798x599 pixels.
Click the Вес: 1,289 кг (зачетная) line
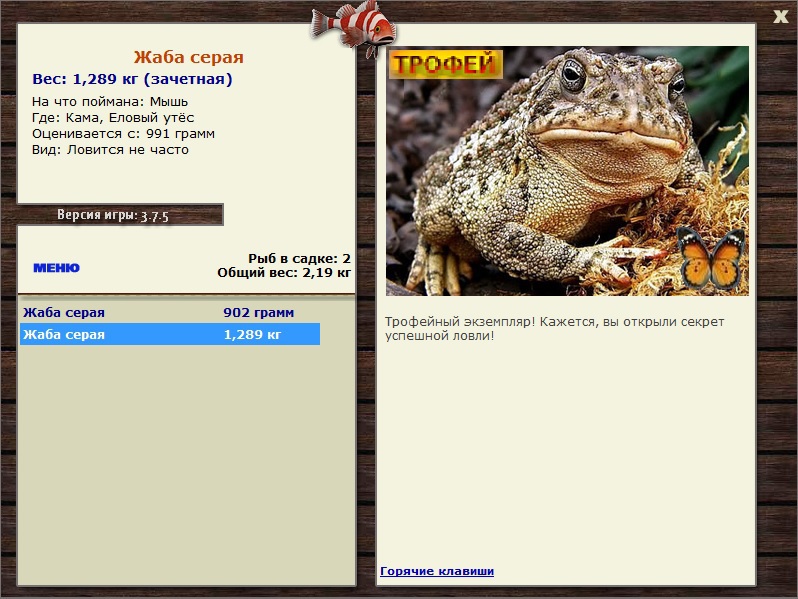(132, 79)
